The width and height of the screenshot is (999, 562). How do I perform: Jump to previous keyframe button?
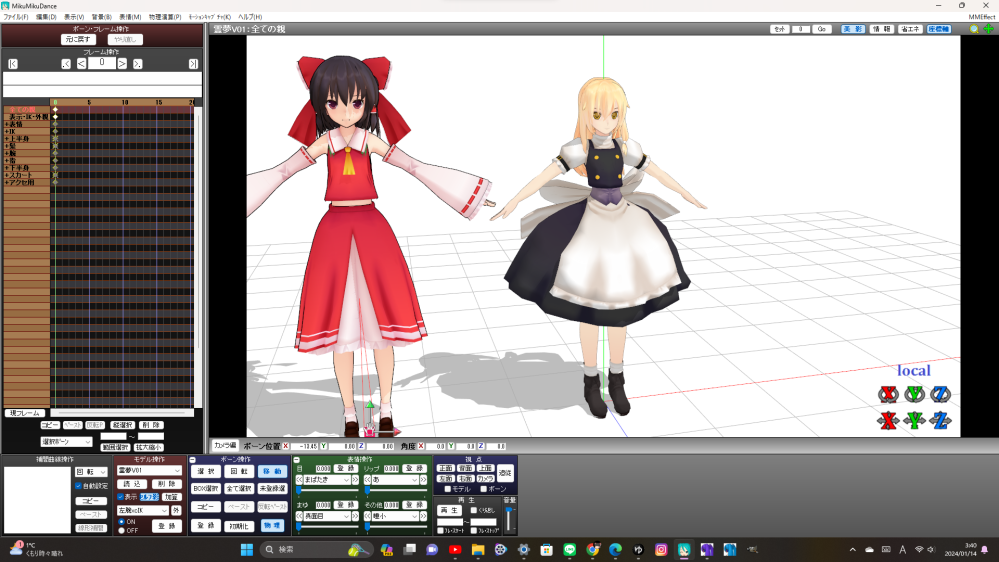[66, 64]
